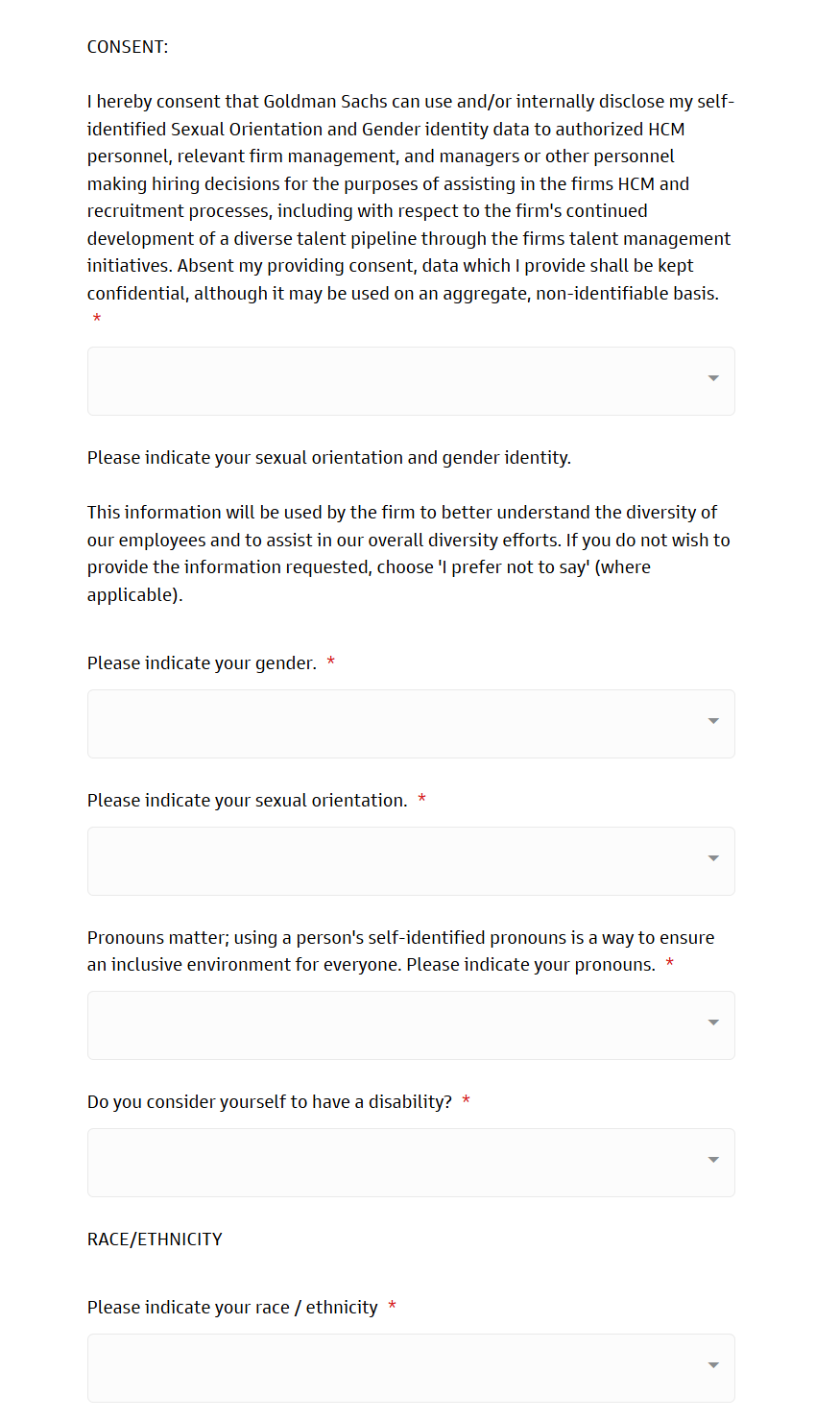
Task: Click the caret arrow in disability field
Action: 713,1160
